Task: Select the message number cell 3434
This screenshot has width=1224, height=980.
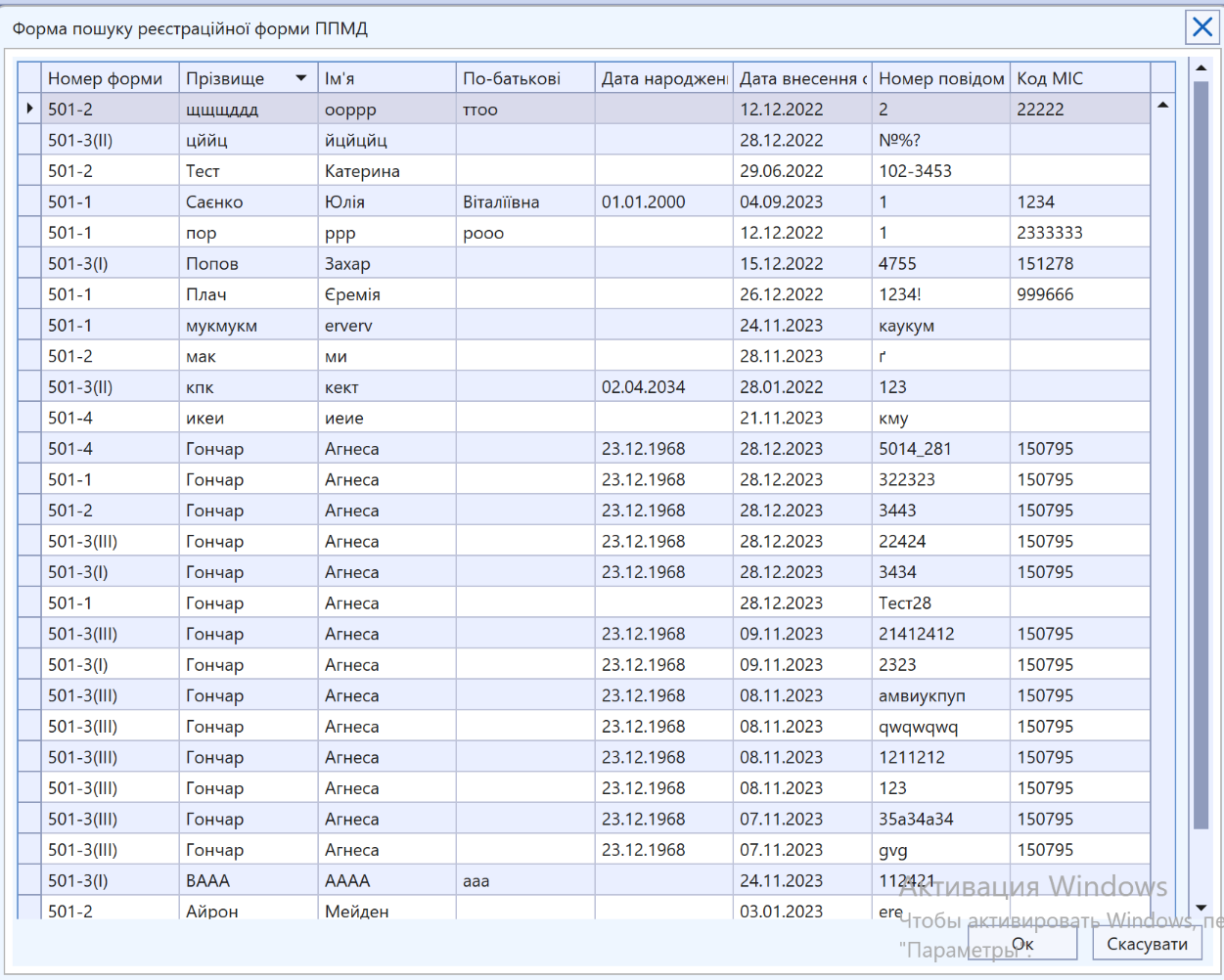Action: click(941, 572)
